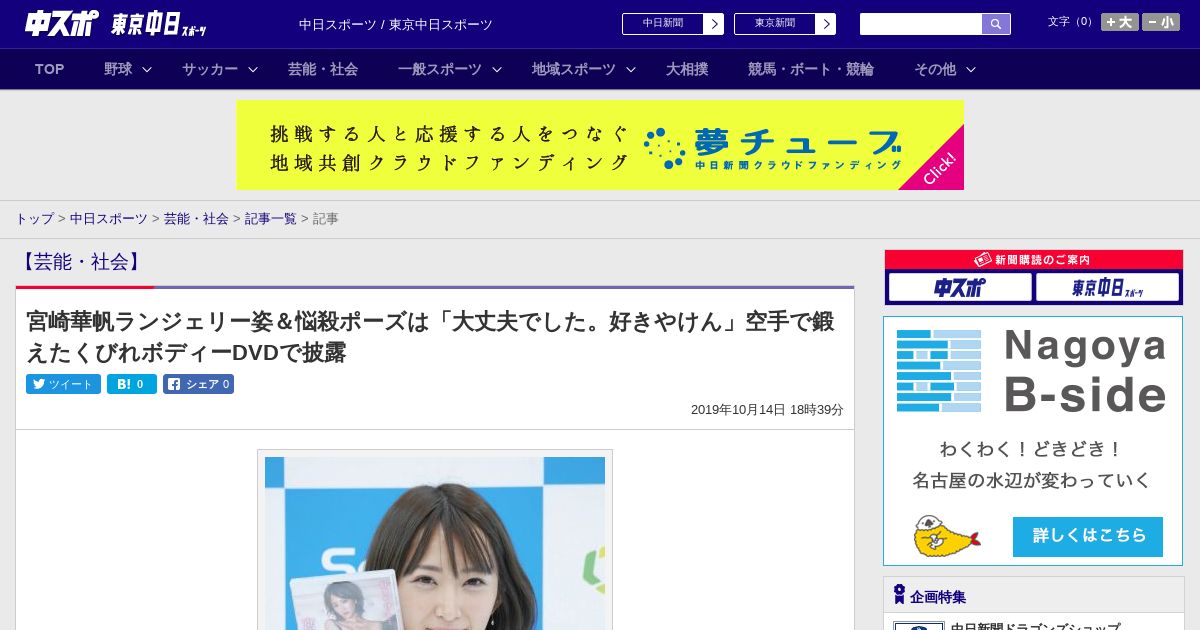Click the article date 2019年10月14日 18時39分
1200x630 pixels.
(x=767, y=410)
